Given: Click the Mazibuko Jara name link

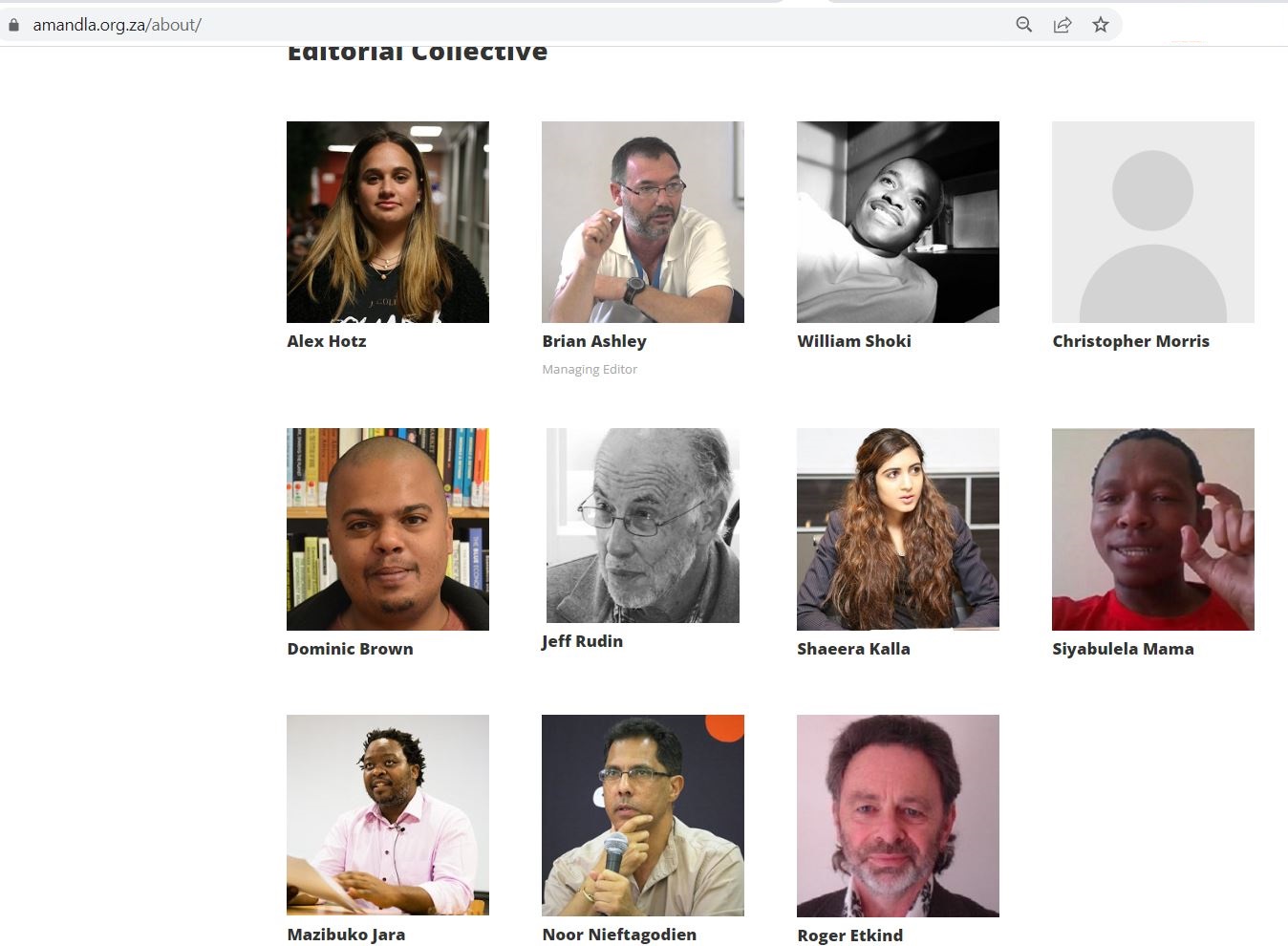Looking at the screenshot, I should (346, 935).
